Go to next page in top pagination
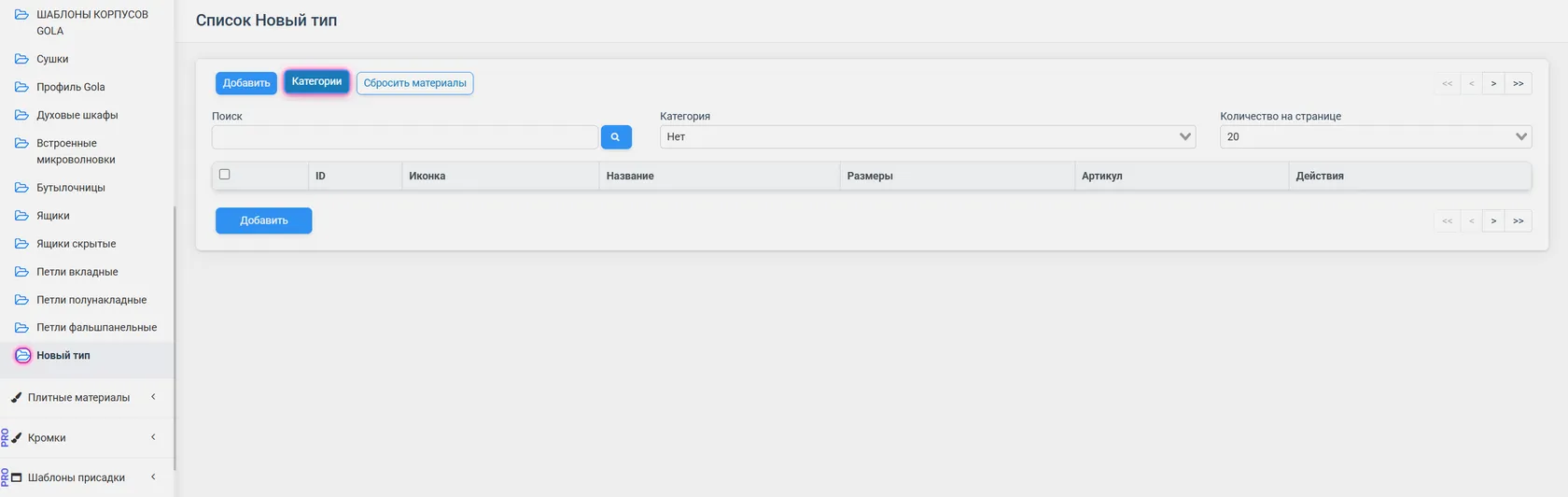This screenshot has width=1568, height=497. [1493, 83]
